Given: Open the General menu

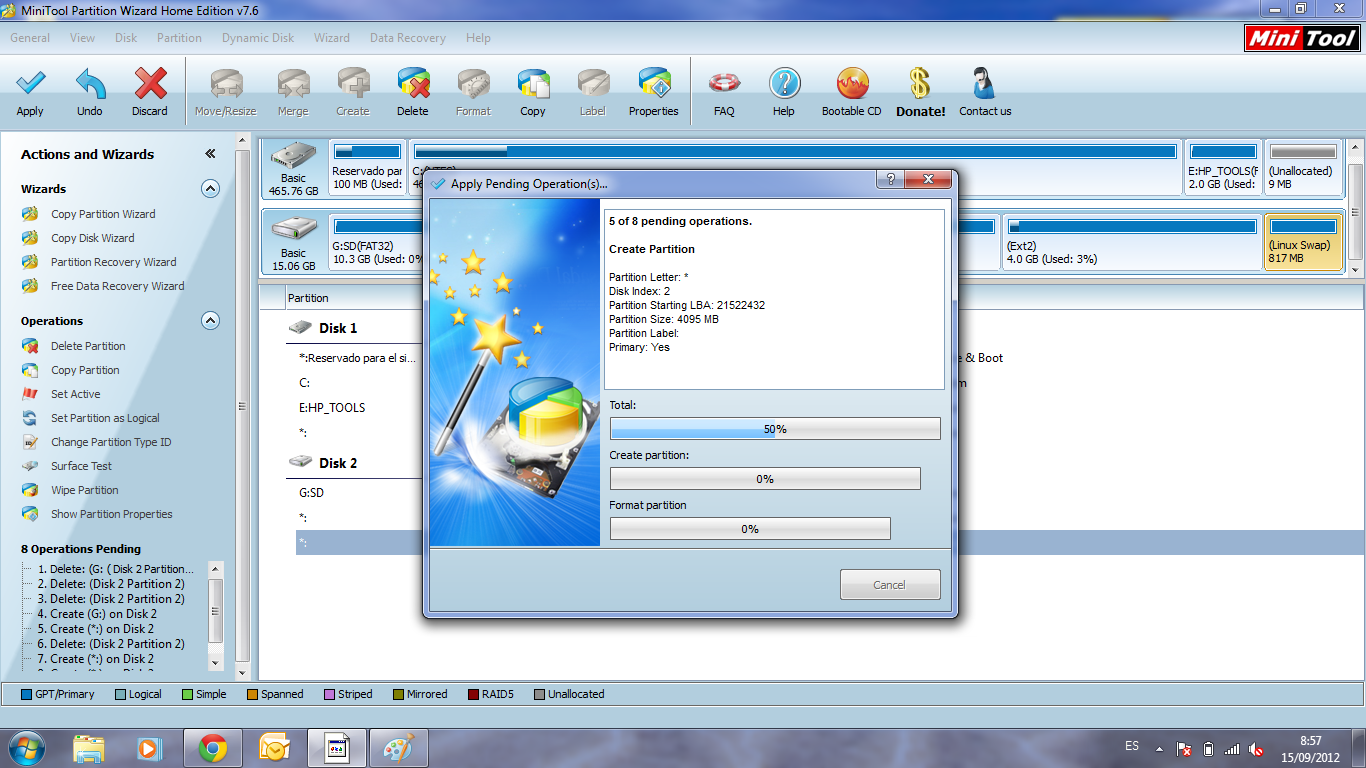Looking at the screenshot, I should click(x=30, y=38).
